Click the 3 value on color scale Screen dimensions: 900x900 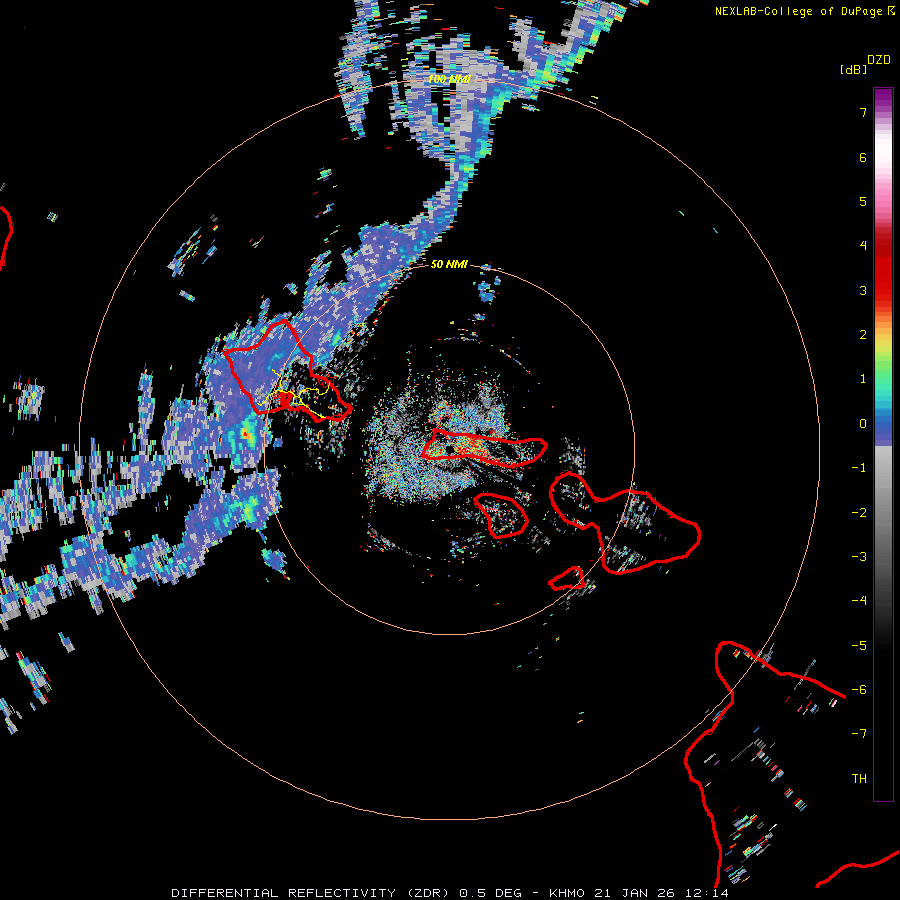(x=863, y=290)
